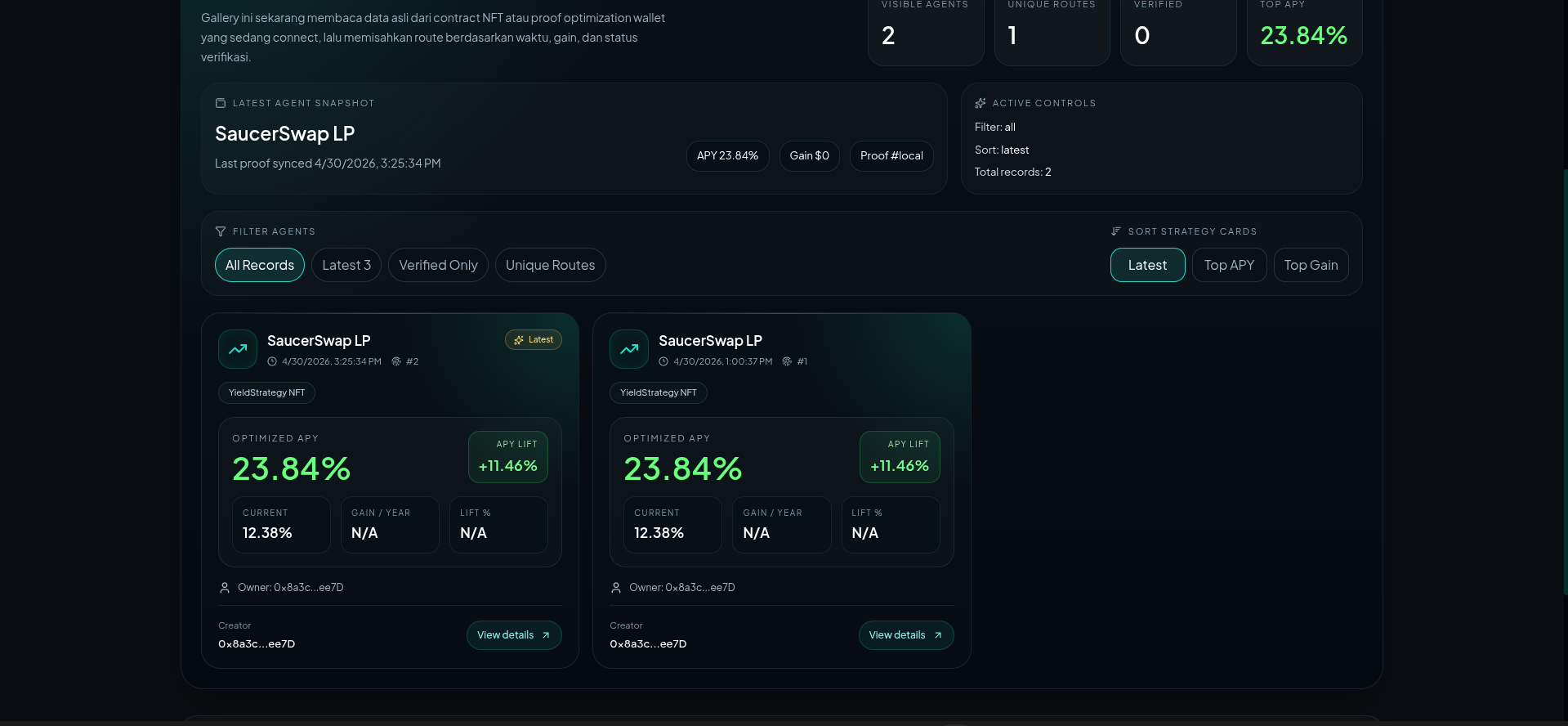The width and height of the screenshot is (1568, 726).
Task: Click the funnel icon beside Filter Agents
Action: [x=221, y=231]
